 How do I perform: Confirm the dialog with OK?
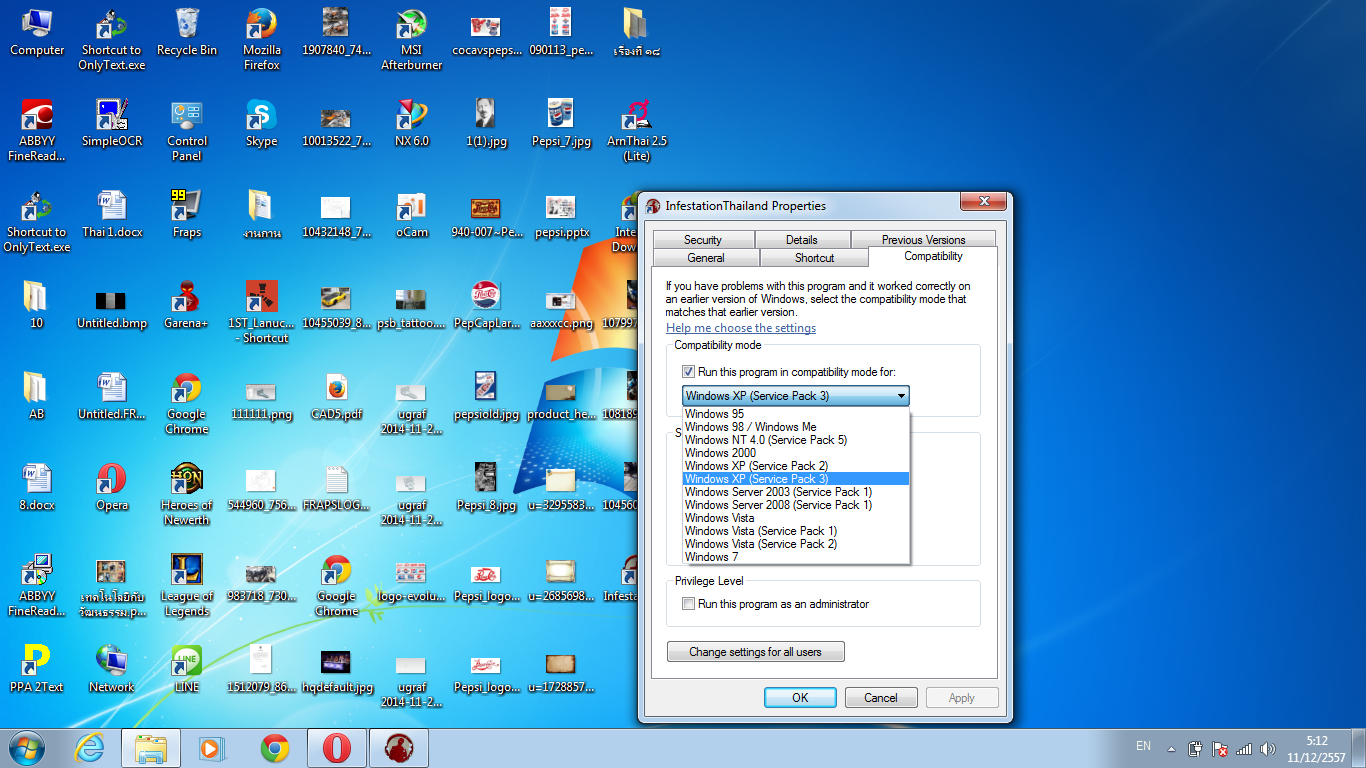tap(800, 698)
